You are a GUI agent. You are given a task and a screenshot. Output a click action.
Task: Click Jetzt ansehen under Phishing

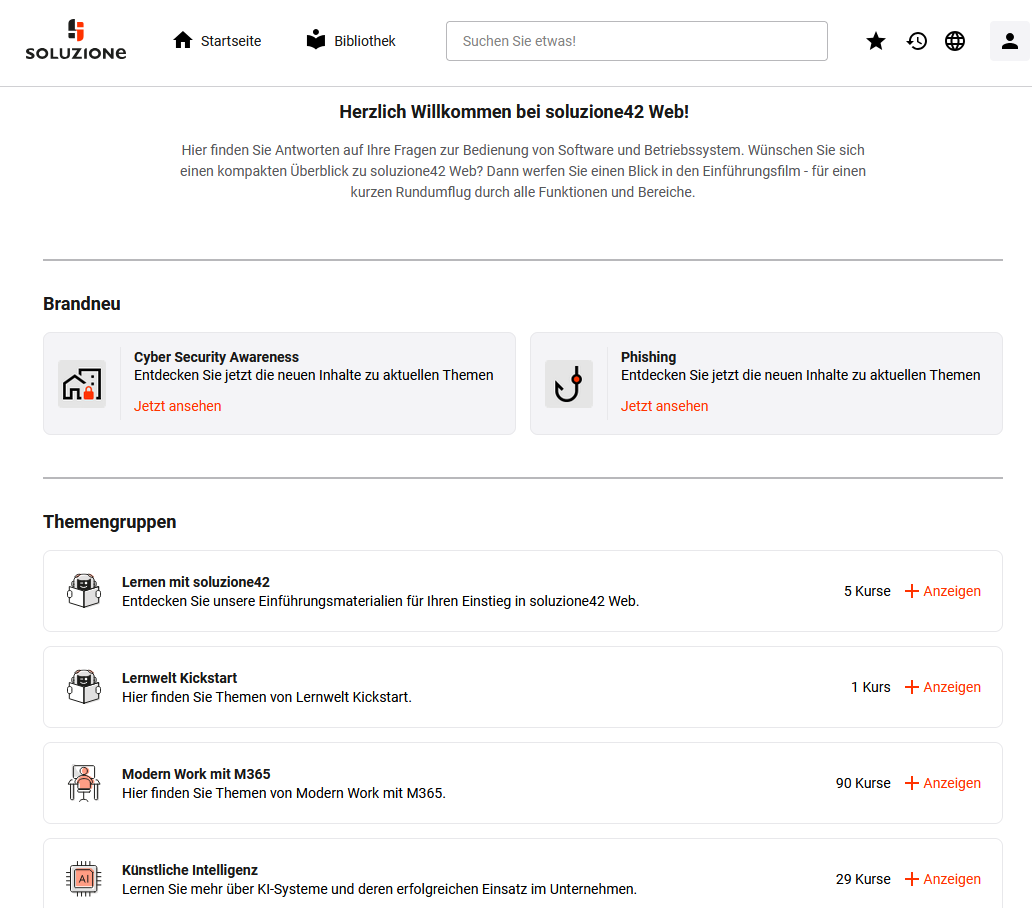point(664,406)
